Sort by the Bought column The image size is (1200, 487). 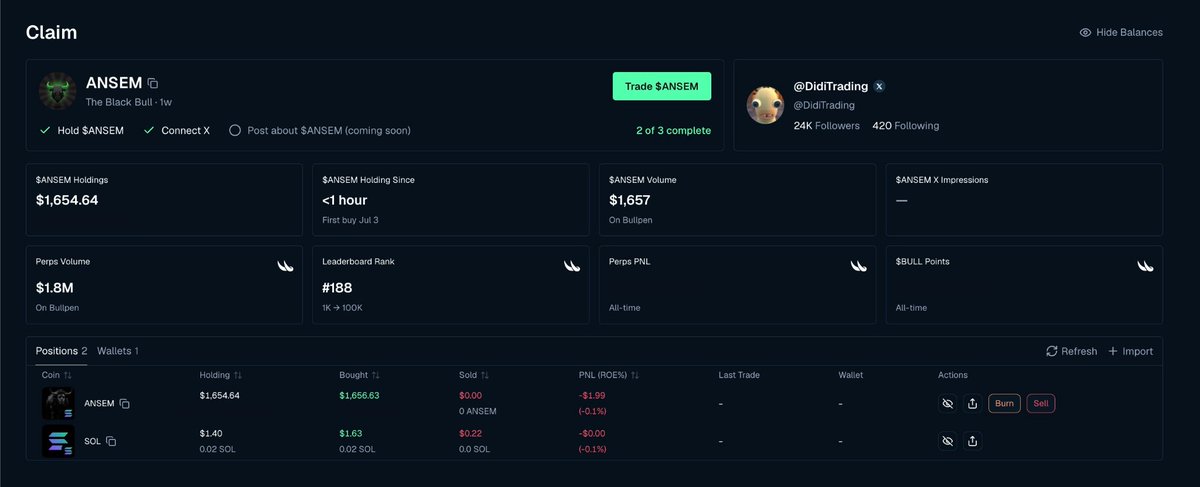[x=358, y=375]
